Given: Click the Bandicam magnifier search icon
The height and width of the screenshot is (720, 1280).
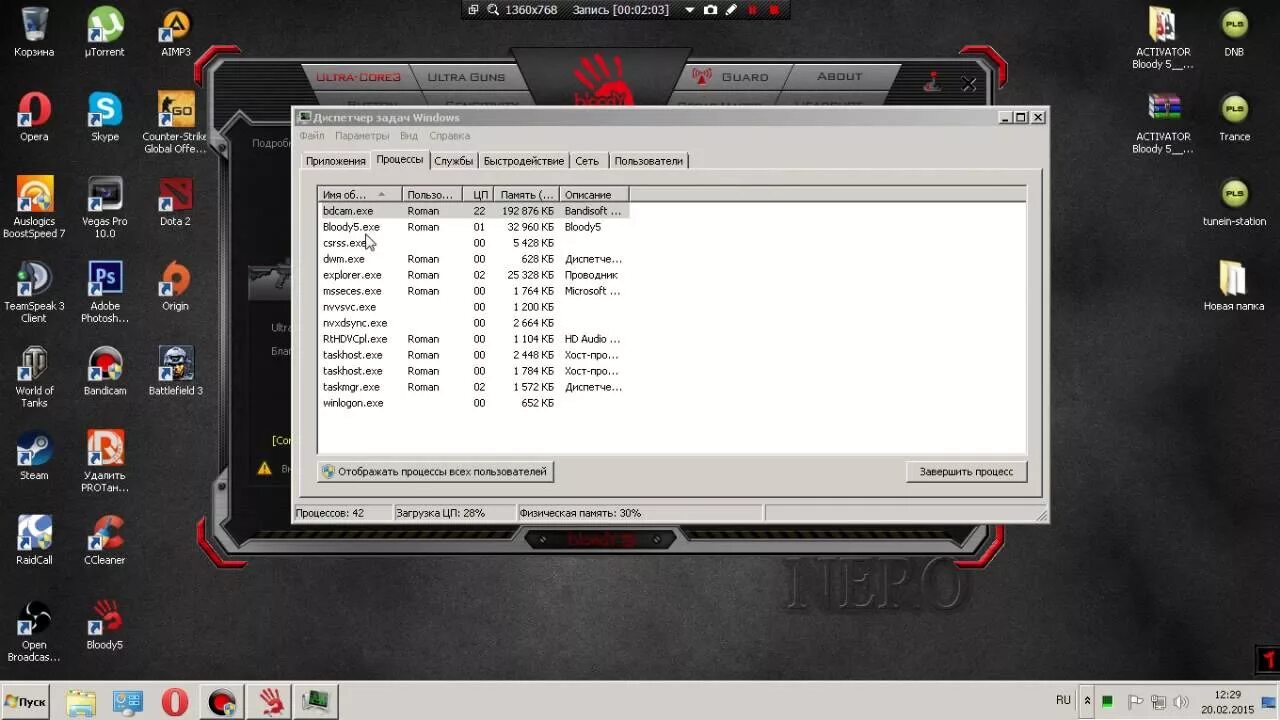Looking at the screenshot, I should [493, 10].
